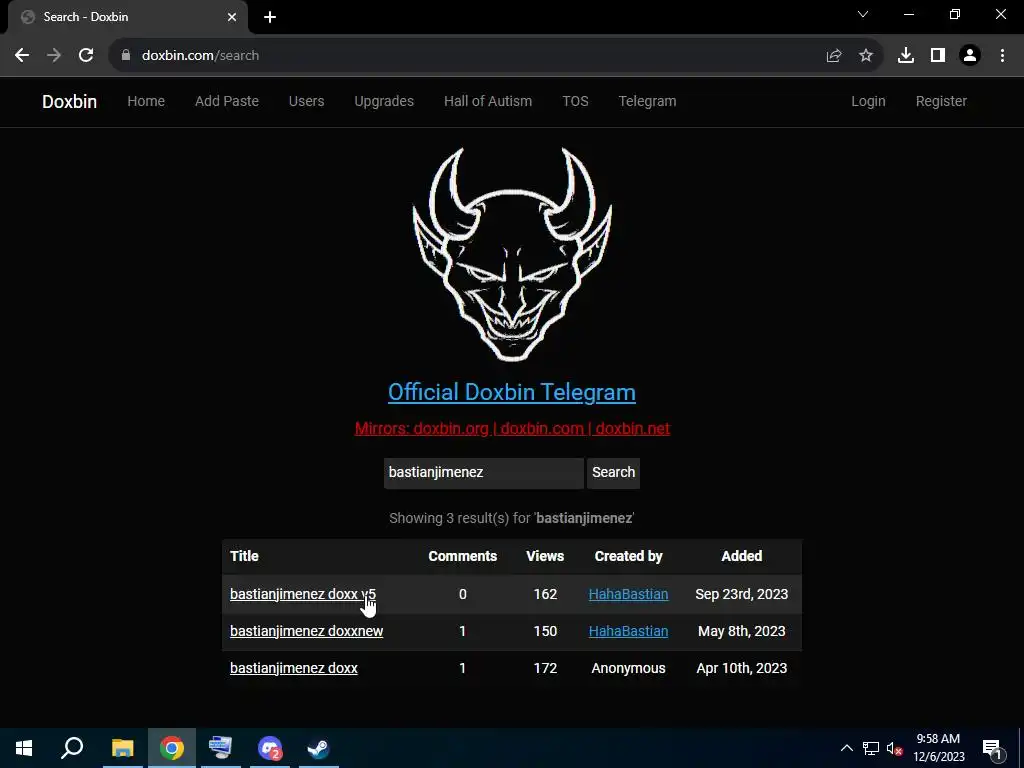The image size is (1024, 768).
Task: Click the Search button
Action: 613,473
